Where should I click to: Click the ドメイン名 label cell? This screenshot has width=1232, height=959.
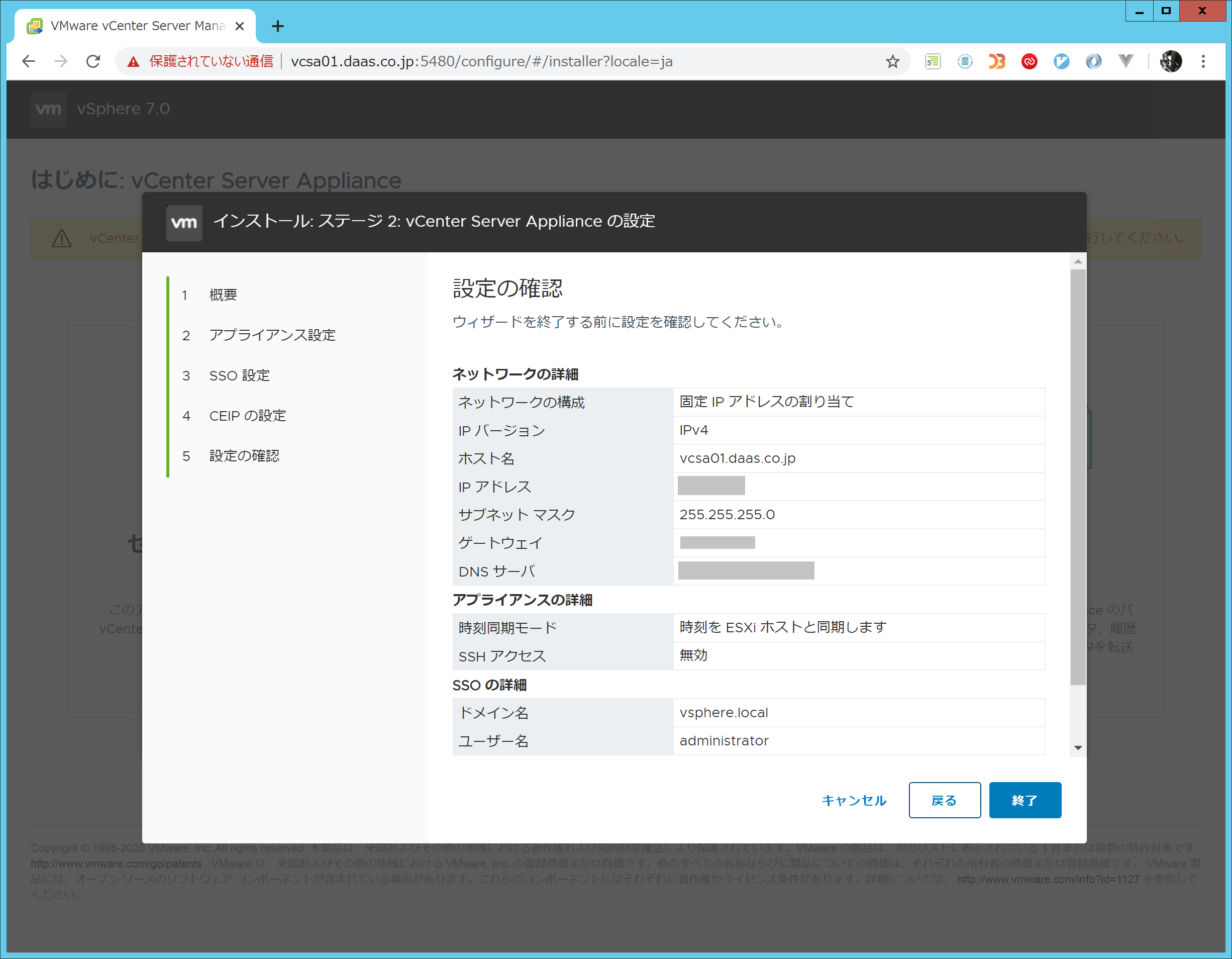tap(563, 712)
